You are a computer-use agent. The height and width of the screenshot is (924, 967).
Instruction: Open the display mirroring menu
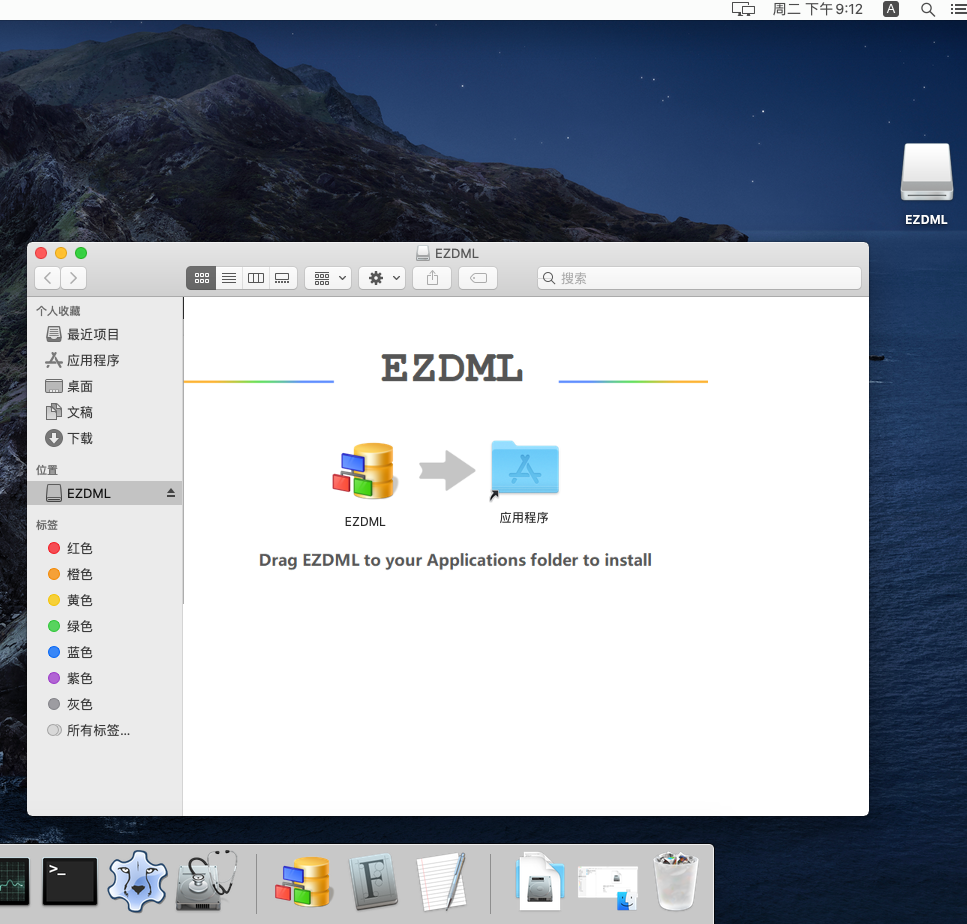click(743, 9)
